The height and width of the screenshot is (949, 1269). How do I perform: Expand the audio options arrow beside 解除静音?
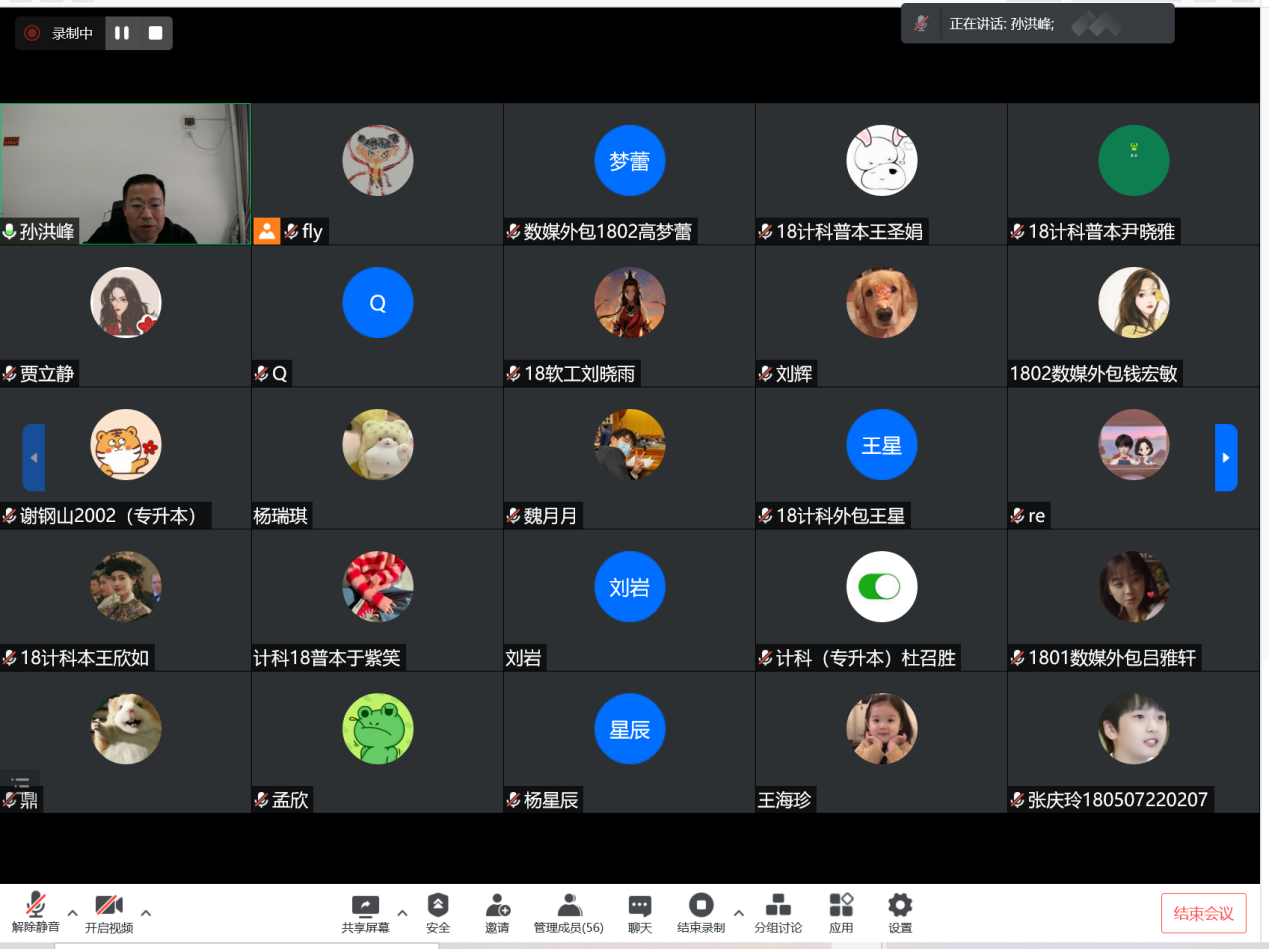point(73,912)
